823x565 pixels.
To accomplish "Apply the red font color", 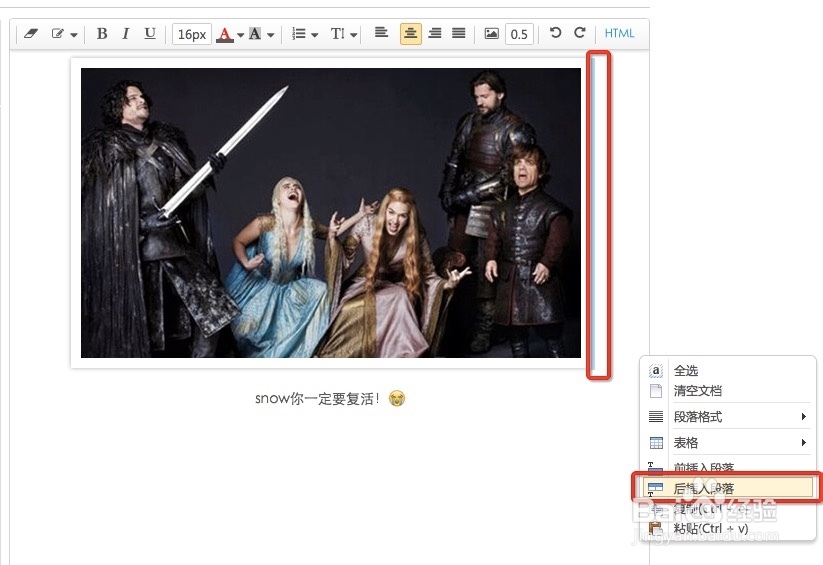I will pyautogui.click(x=225, y=35).
